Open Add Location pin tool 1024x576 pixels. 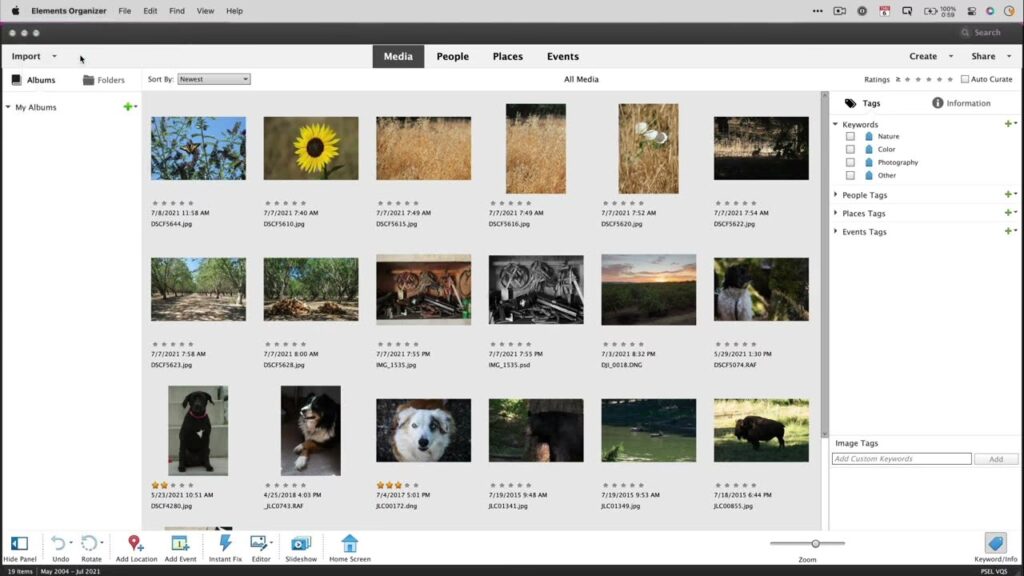136,543
